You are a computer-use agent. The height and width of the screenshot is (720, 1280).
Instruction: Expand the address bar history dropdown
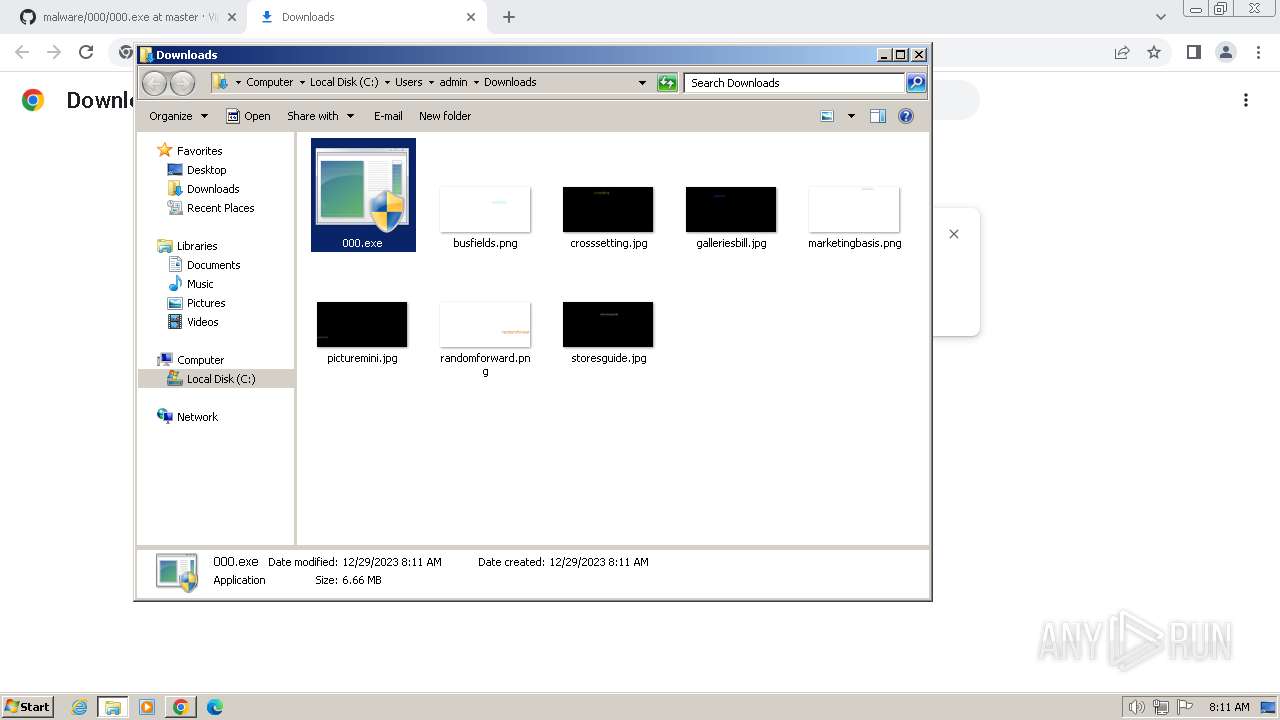pyautogui.click(x=642, y=83)
